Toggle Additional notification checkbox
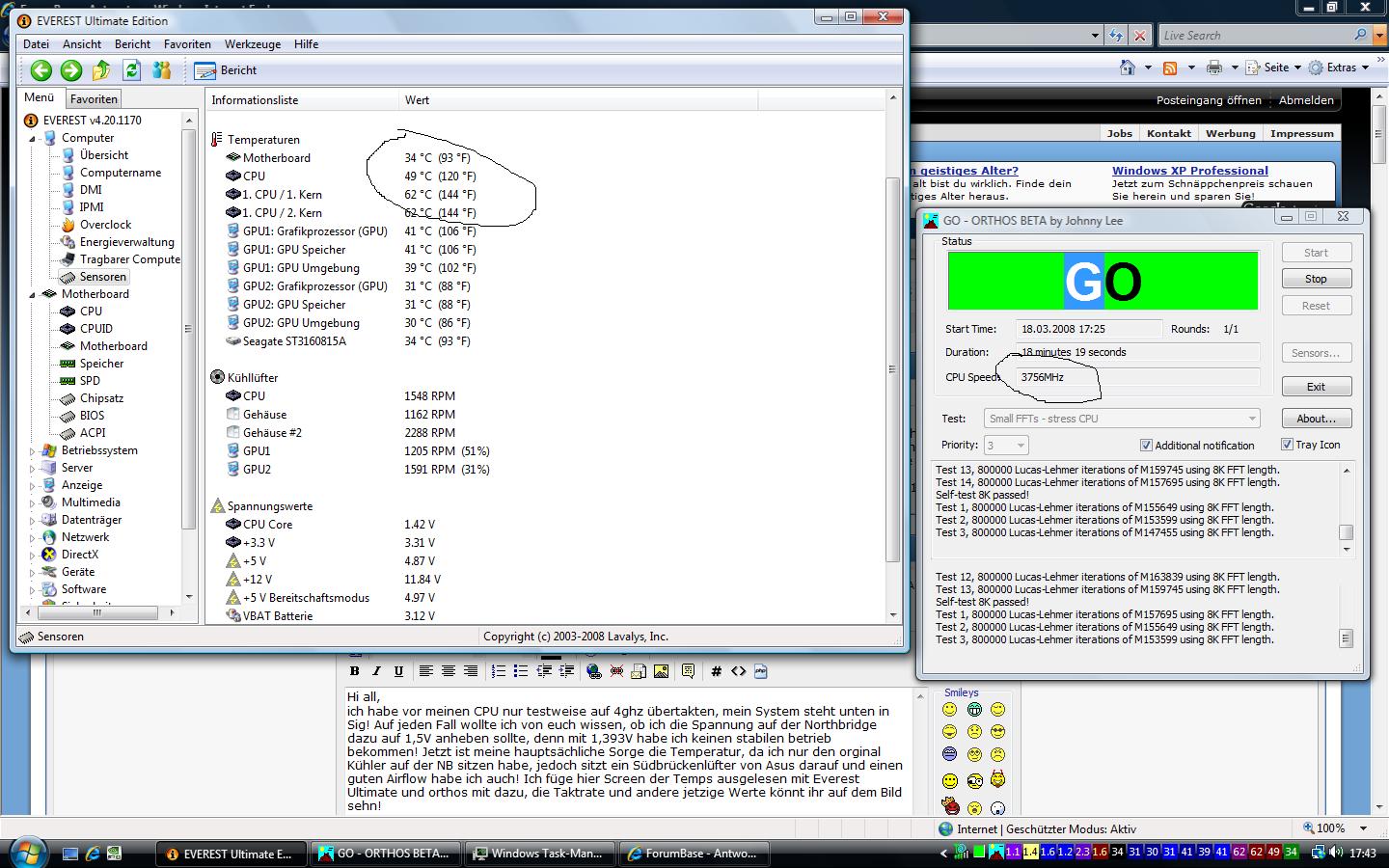1389x868 pixels. pos(1146,446)
